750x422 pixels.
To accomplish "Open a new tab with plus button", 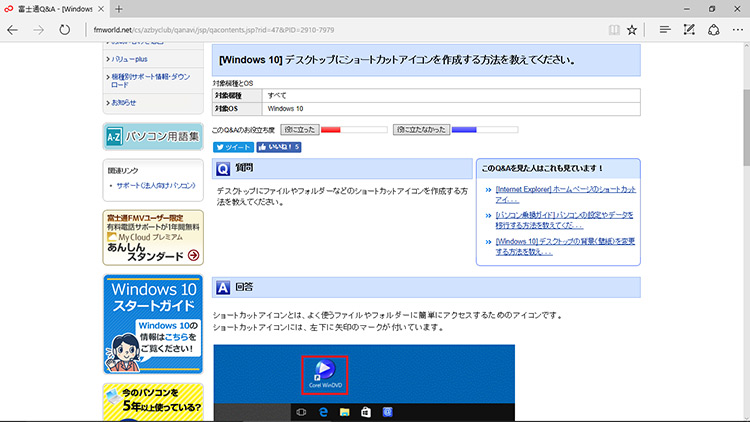I will pyautogui.click(x=117, y=9).
